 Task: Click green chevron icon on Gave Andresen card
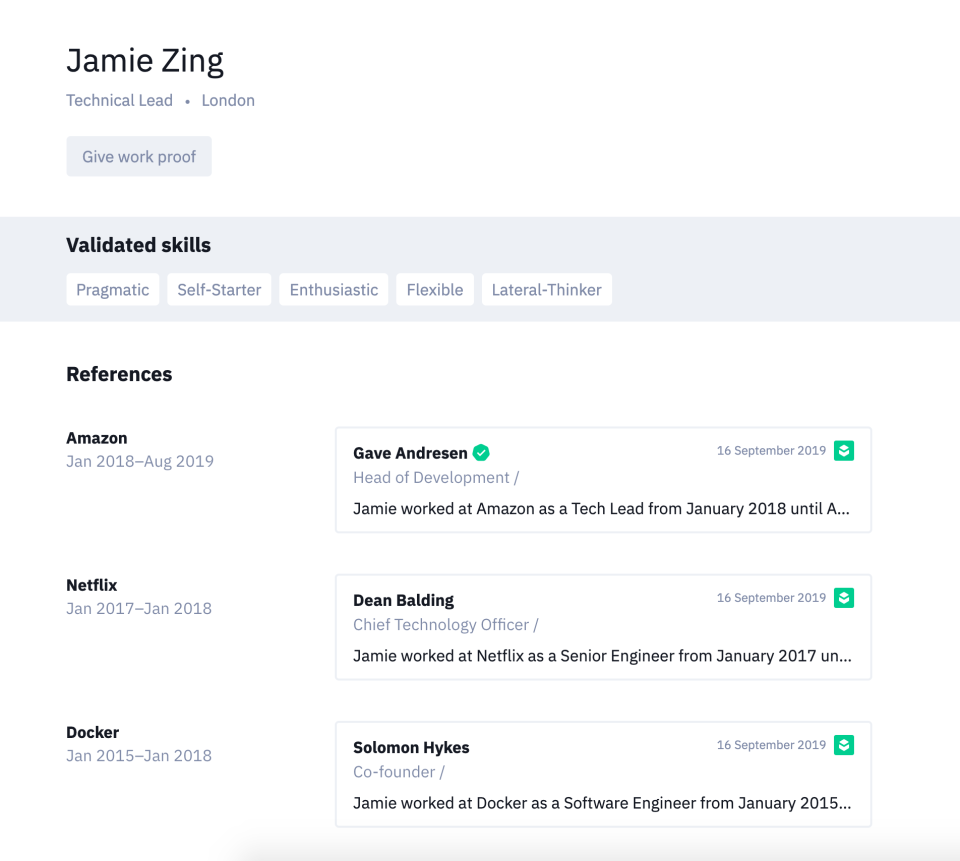844,451
